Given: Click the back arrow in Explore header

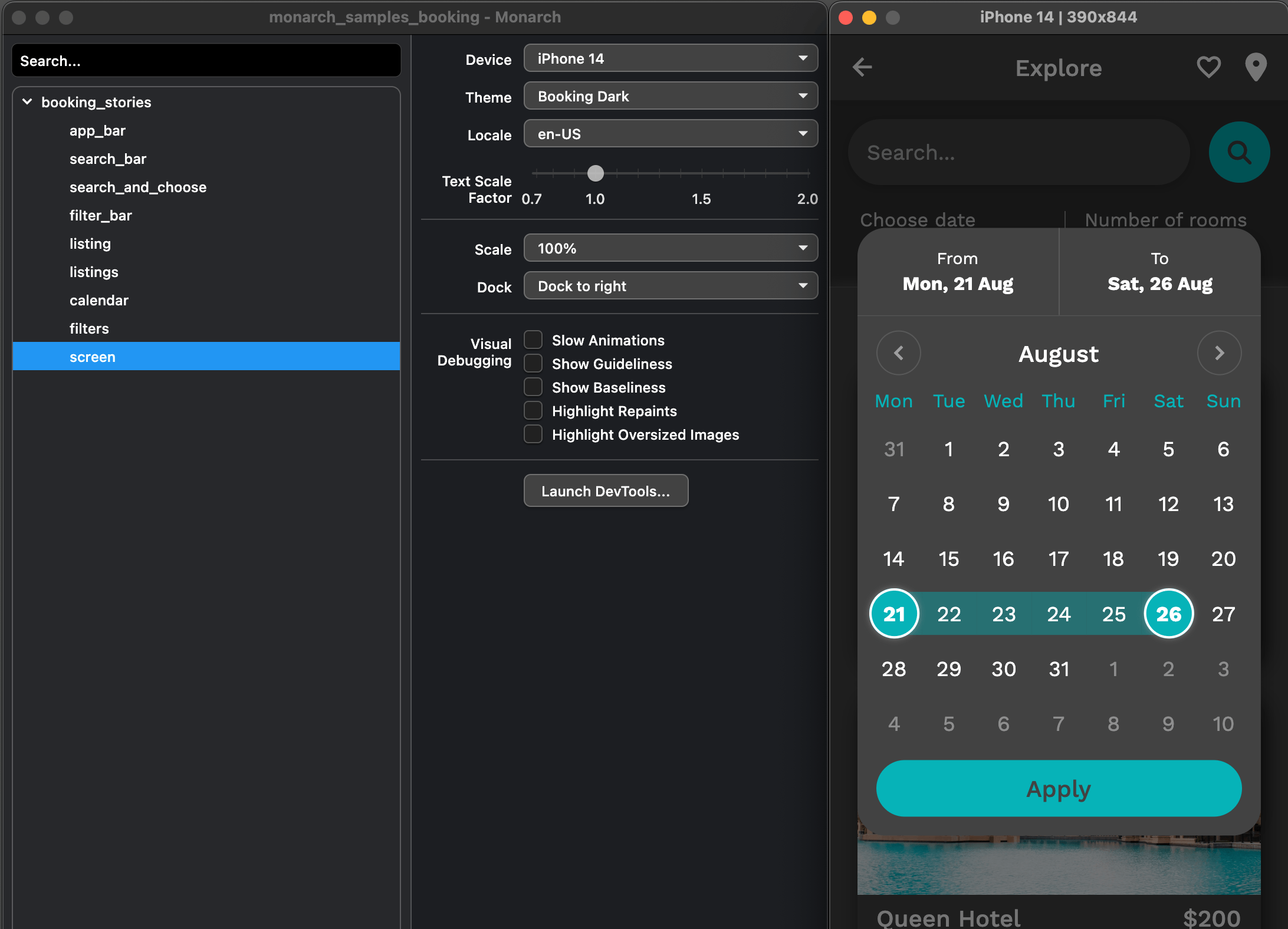Looking at the screenshot, I should [862, 67].
